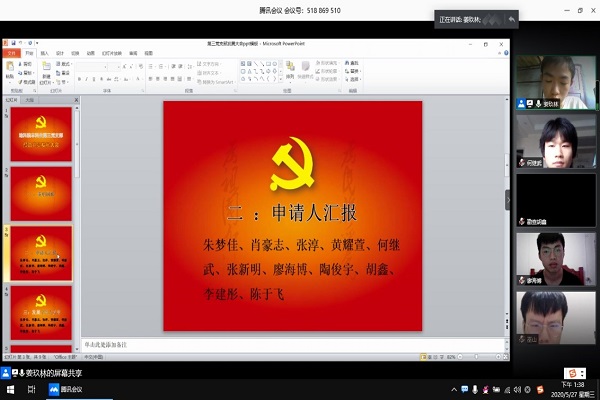This screenshot has height=400, width=600.
Task: Click the zoom slider in status bar
Action: [478, 356]
